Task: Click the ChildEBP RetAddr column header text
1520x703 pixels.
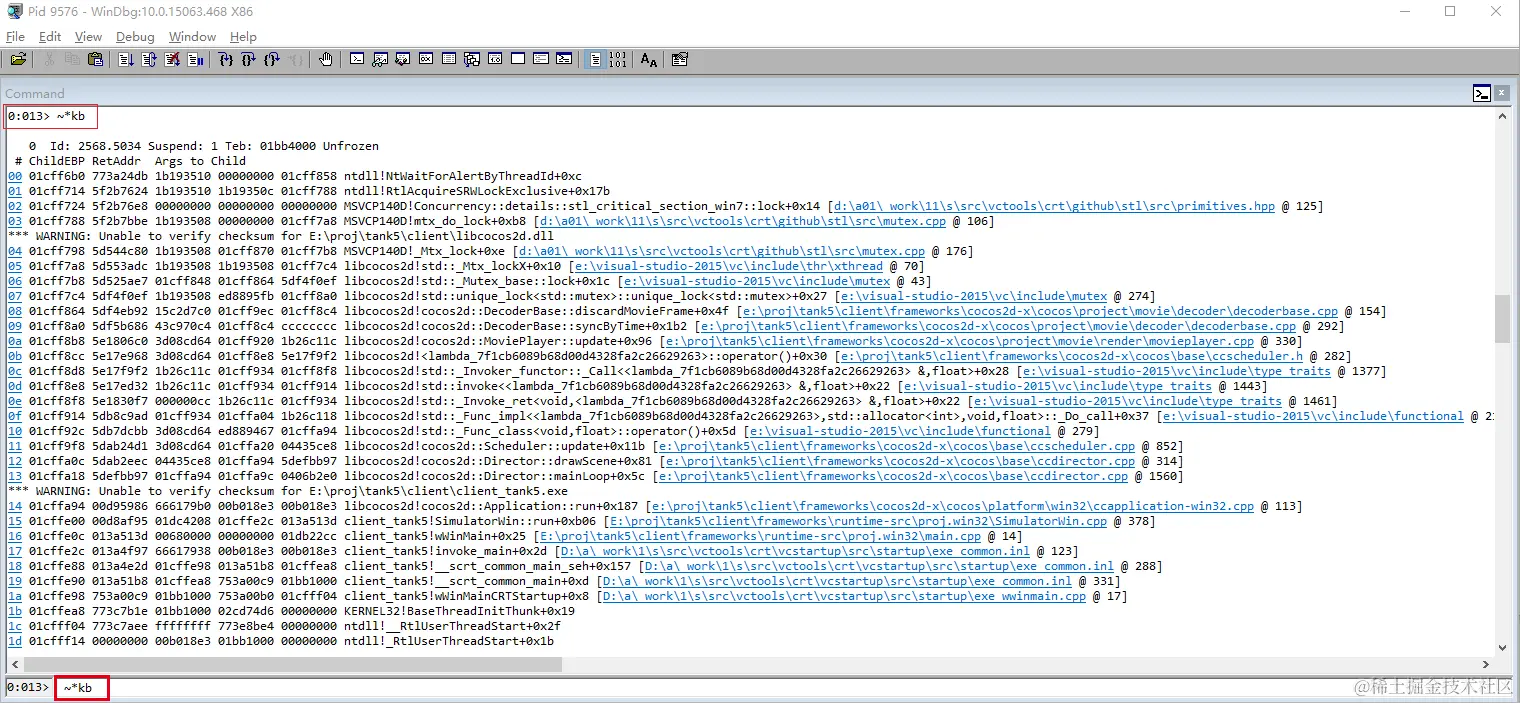Action: (88, 161)
